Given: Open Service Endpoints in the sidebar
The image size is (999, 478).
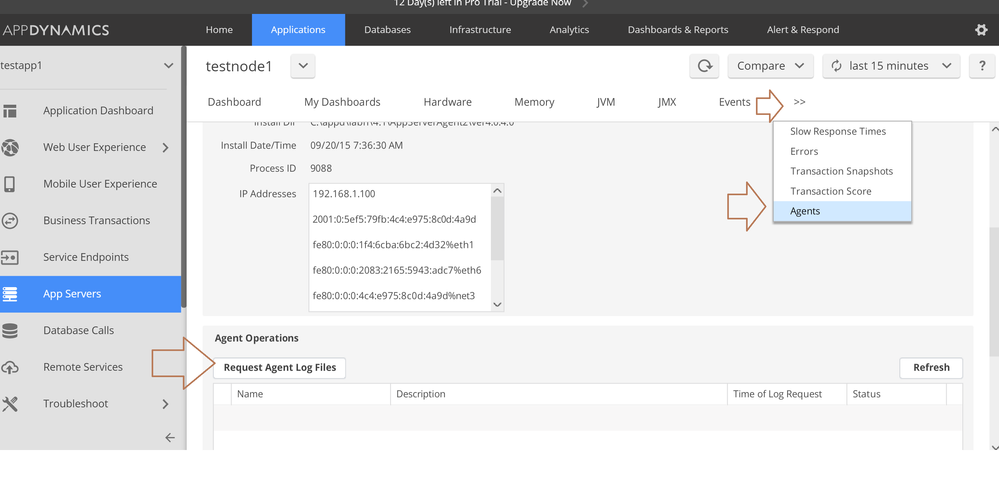Looking at the screenshot, I should point(86,257).
